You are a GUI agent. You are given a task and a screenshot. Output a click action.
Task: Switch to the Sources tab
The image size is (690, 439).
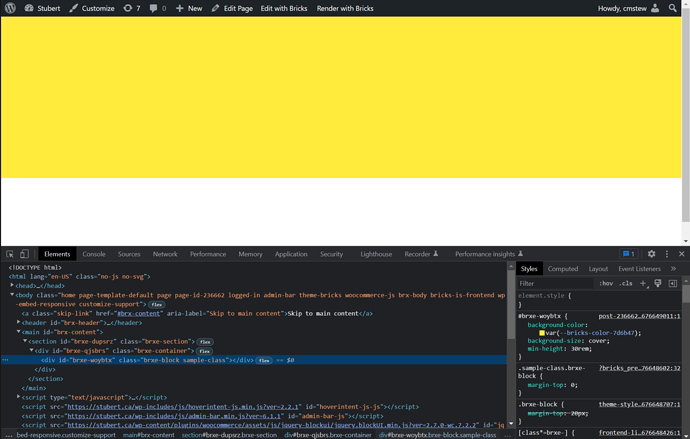coord(129,254)
